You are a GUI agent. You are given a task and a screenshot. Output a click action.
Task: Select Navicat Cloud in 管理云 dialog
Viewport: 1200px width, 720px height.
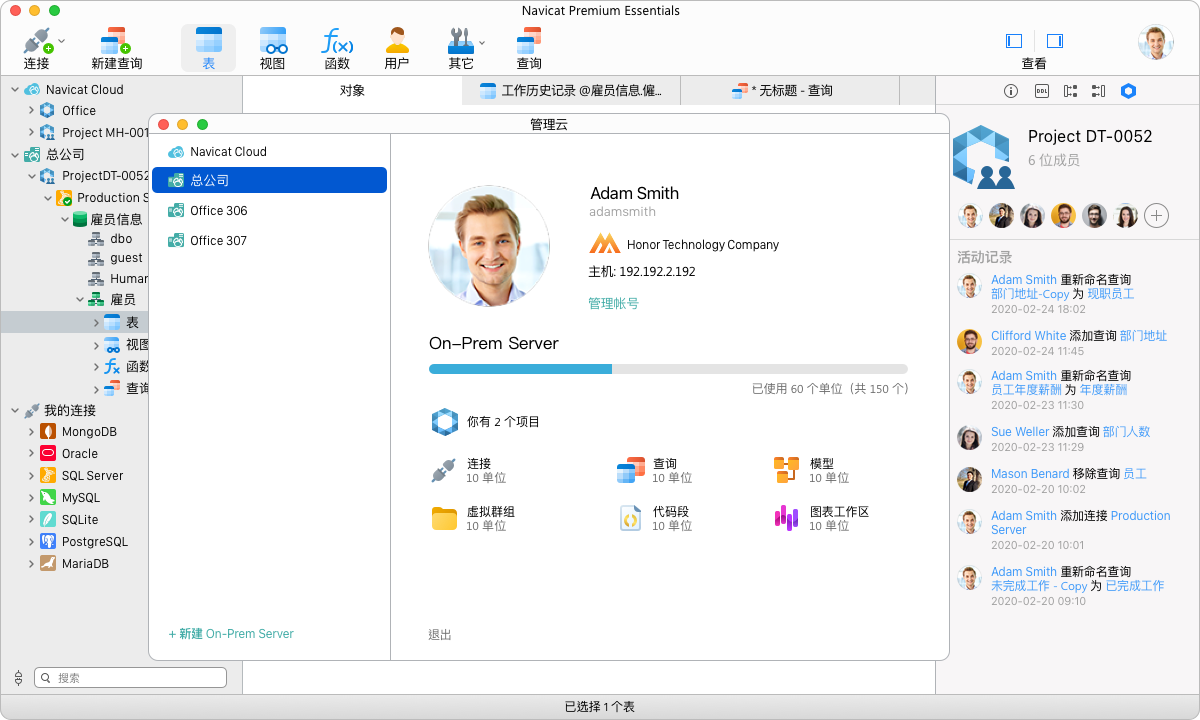click(x=268, y=152)
